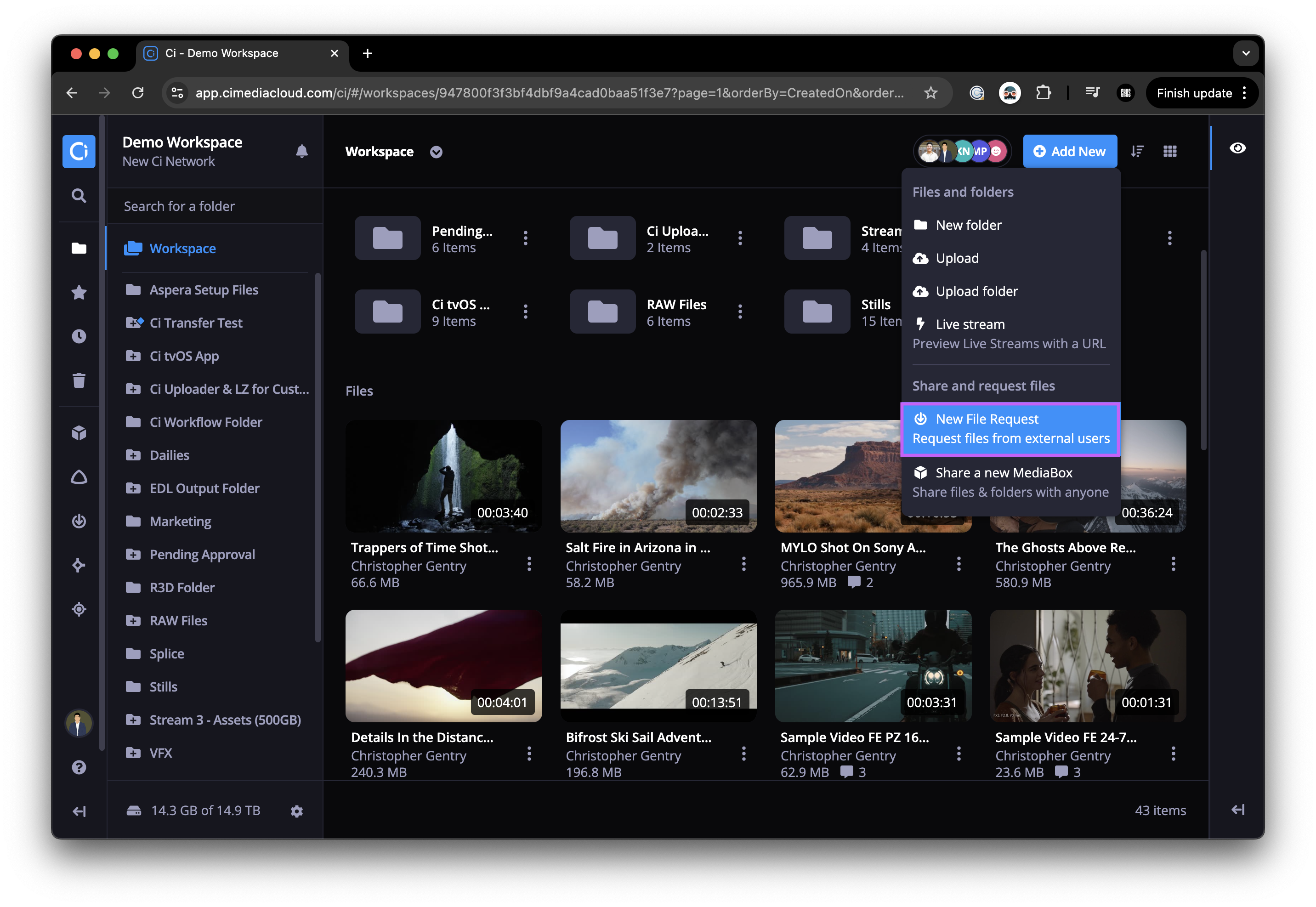The height and width of the screenshot is (907, 1316).
Task: Toggle the preview pane with the eye icon
Action: (1238, 148)
